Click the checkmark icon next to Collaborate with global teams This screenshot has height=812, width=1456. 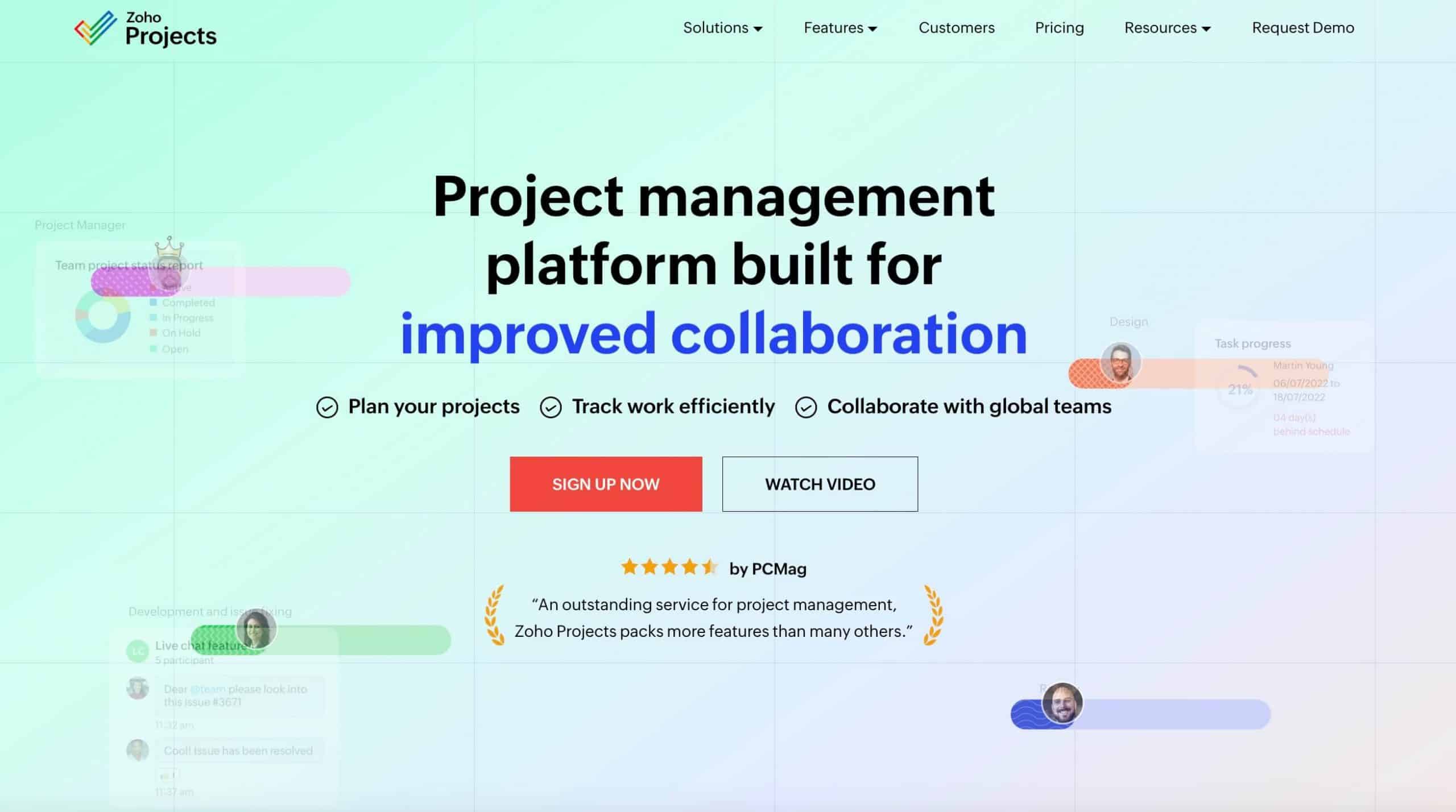pos(805,406)
